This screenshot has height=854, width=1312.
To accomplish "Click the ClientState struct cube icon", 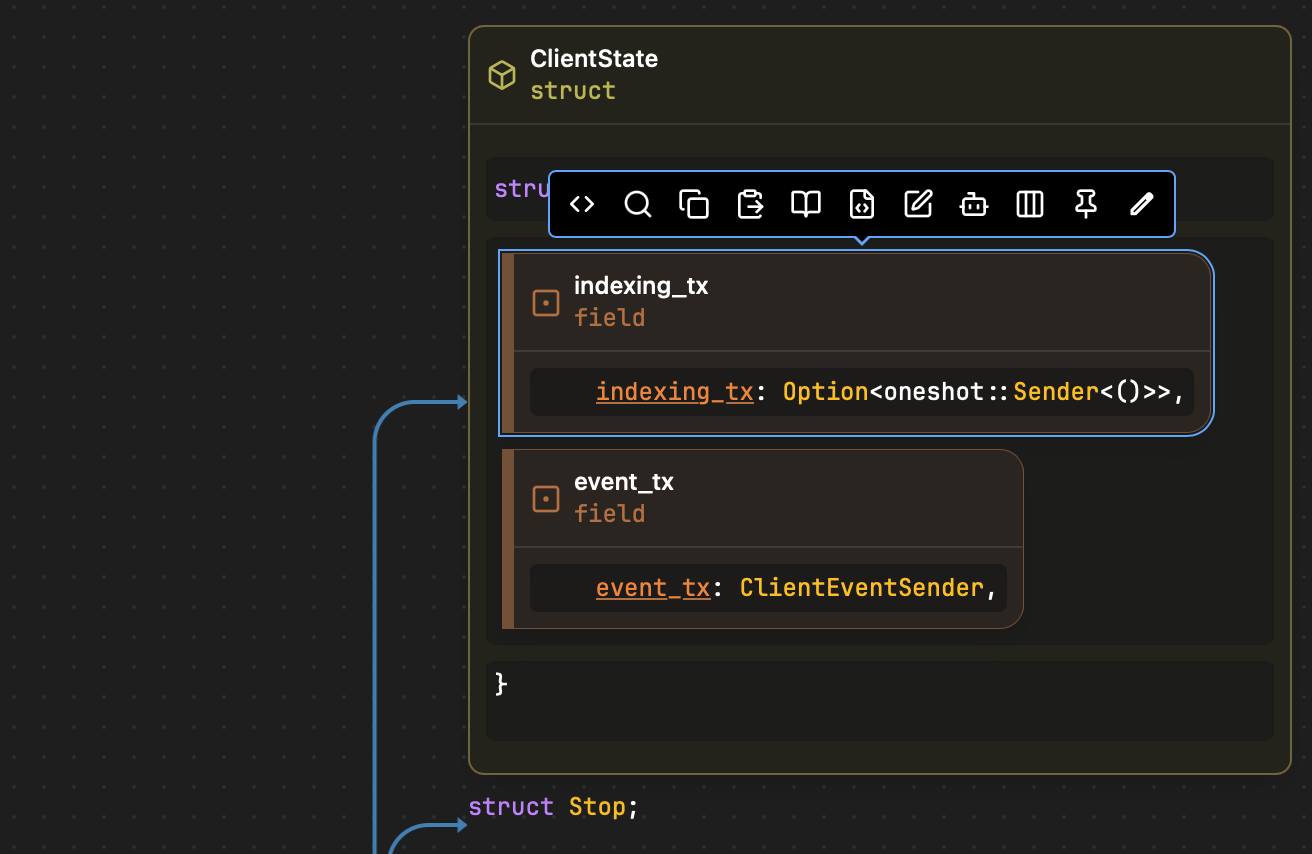I will point(501,75).
